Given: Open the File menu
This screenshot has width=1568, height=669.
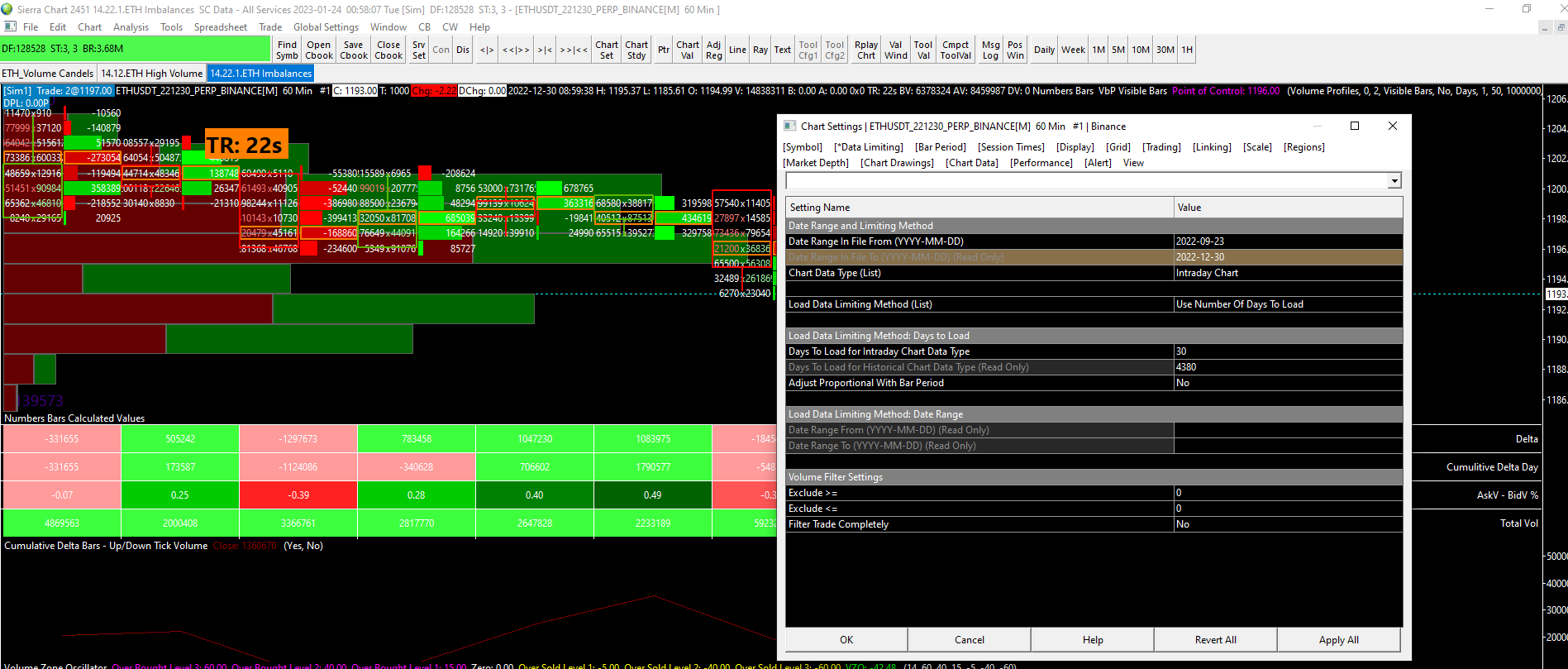Looking at the screenshot, I should click(31, 27).
